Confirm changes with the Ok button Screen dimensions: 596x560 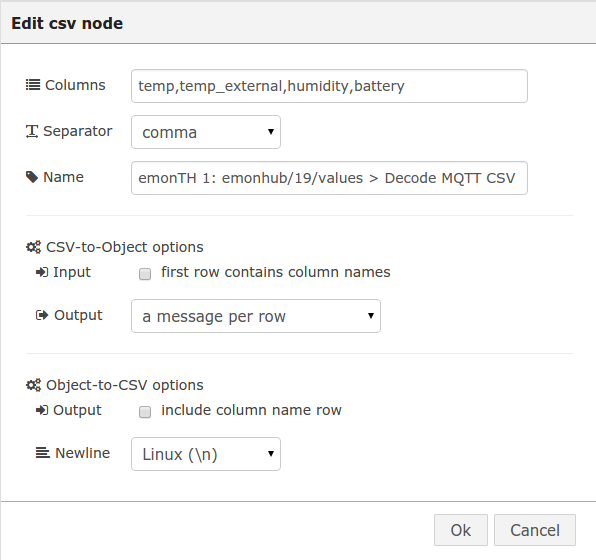[x=461, y=530]
